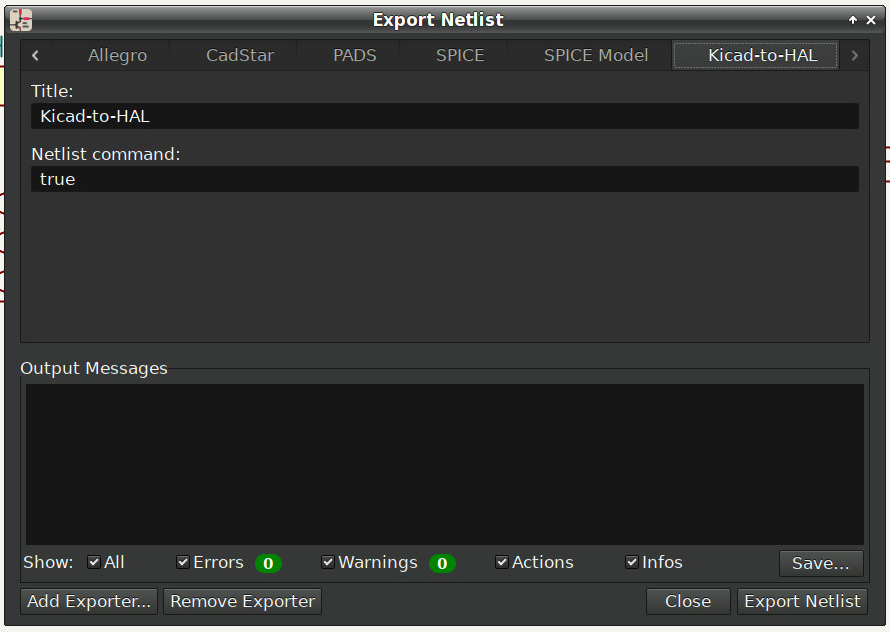Switch to the SPICE tab
This screenshot has width=890, height=632.
[460, 55]
